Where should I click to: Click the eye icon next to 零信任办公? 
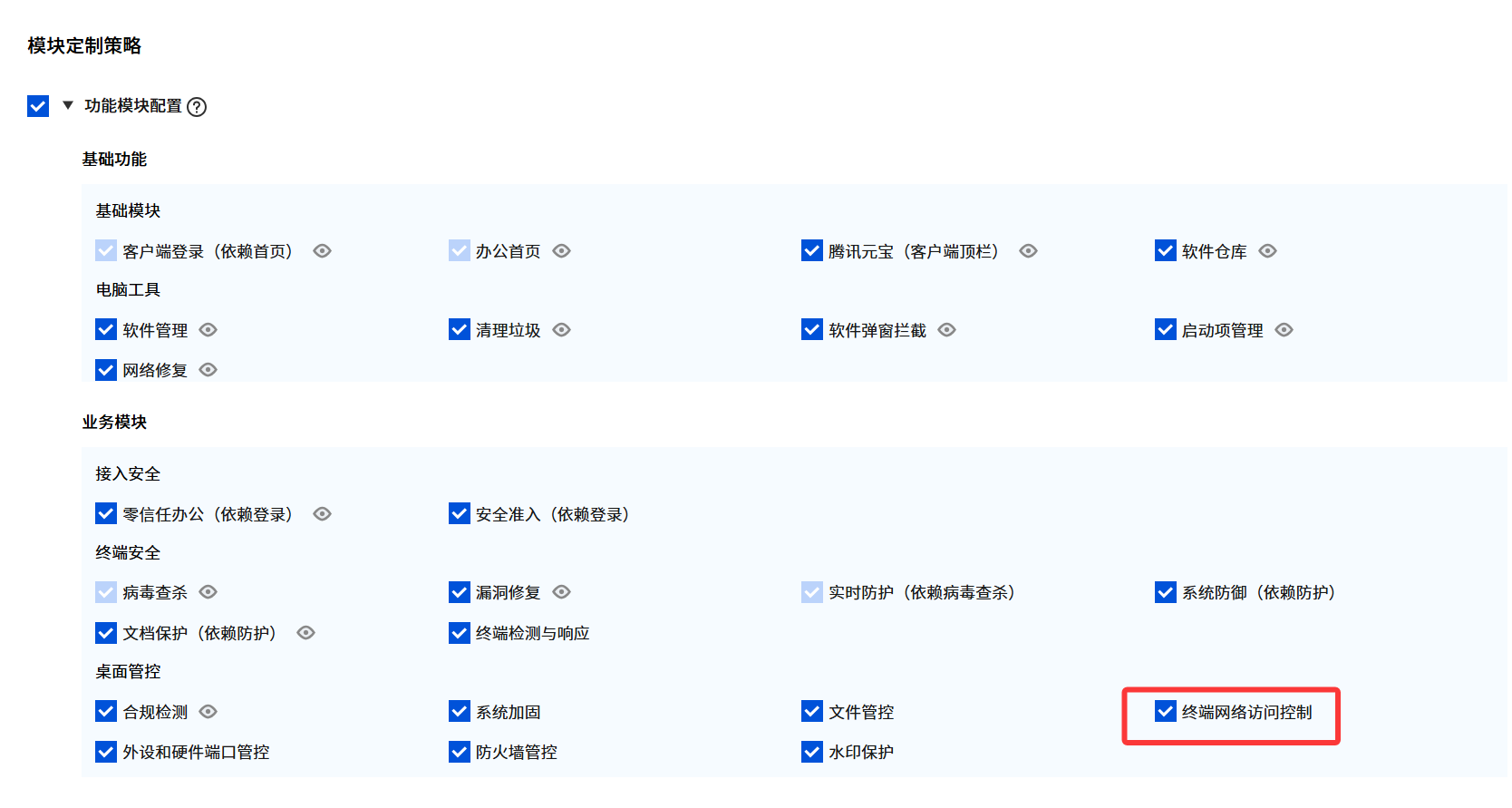click(322, 514)
